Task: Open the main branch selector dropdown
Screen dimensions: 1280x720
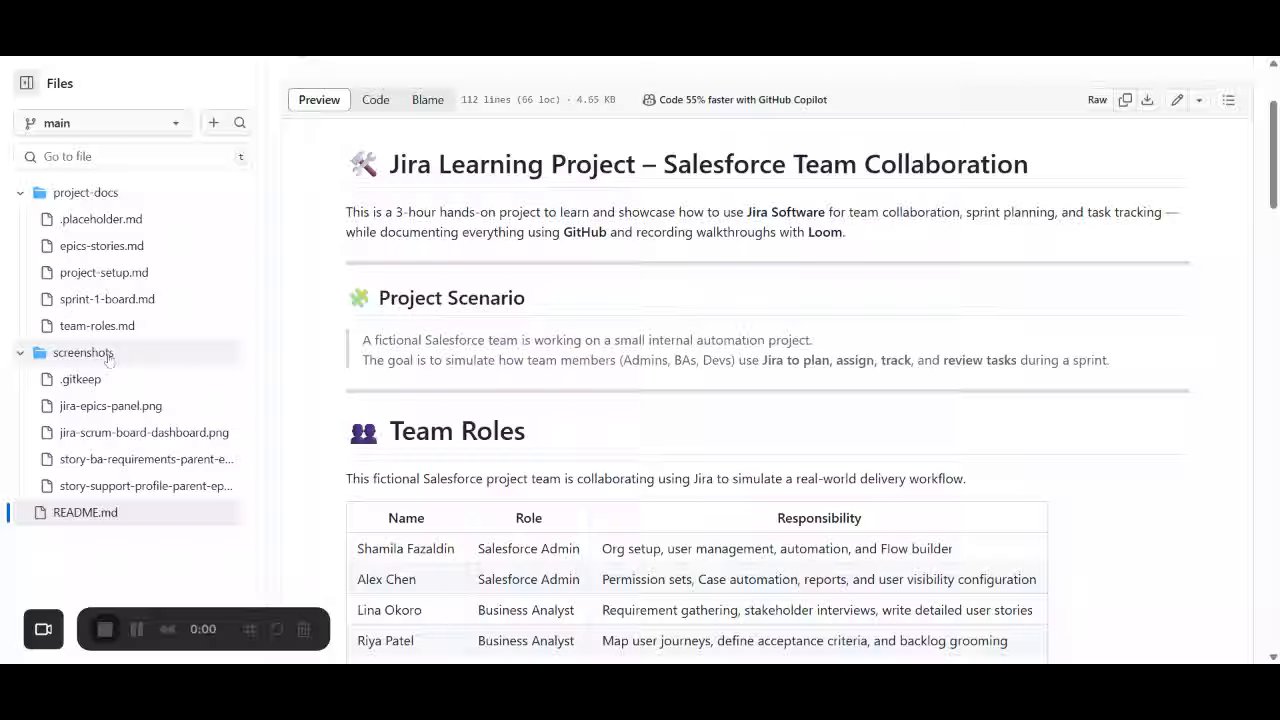Action: pyautogui.click(x=103, y=123)
